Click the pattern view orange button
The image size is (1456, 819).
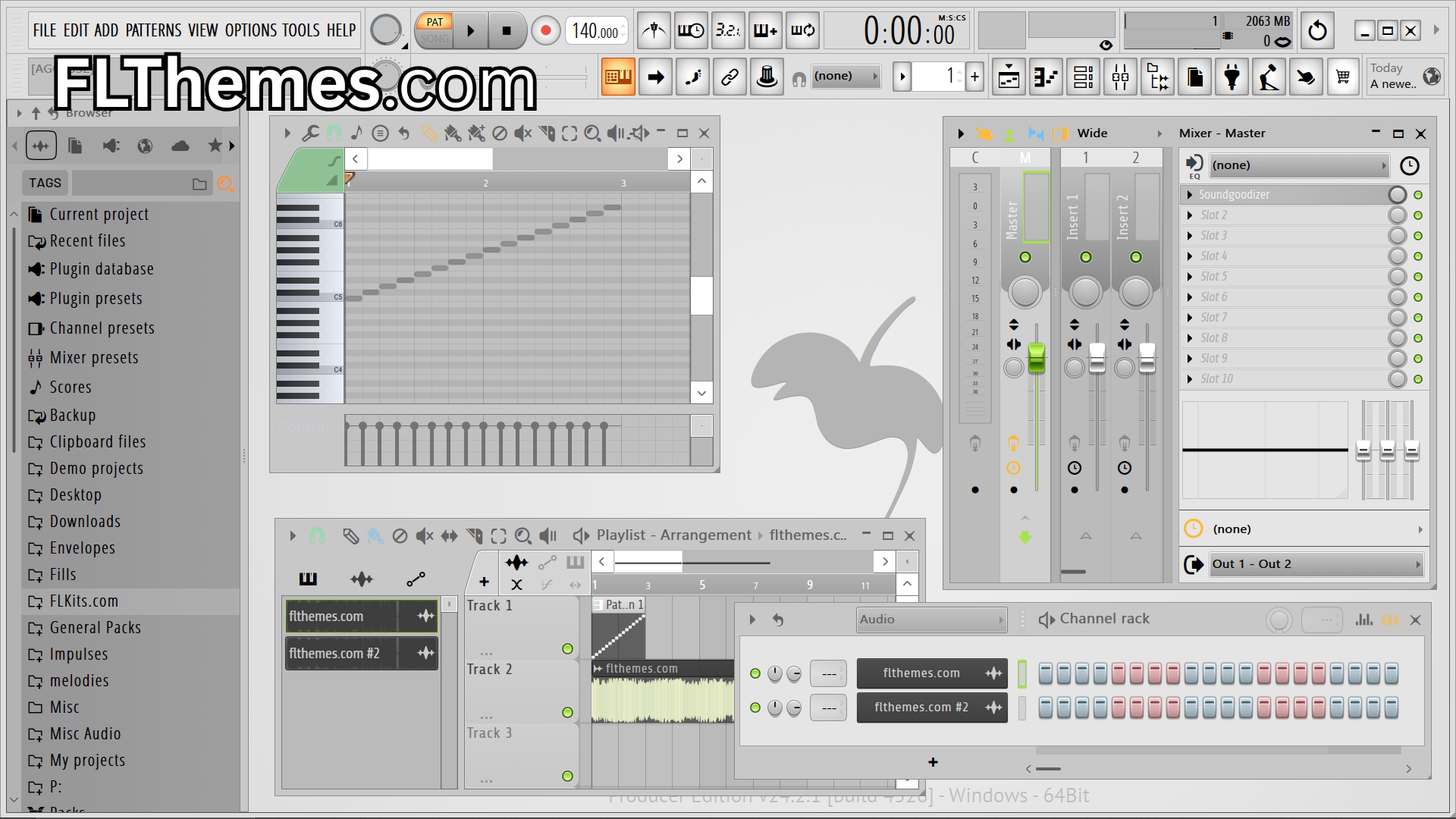coord(618,77)
